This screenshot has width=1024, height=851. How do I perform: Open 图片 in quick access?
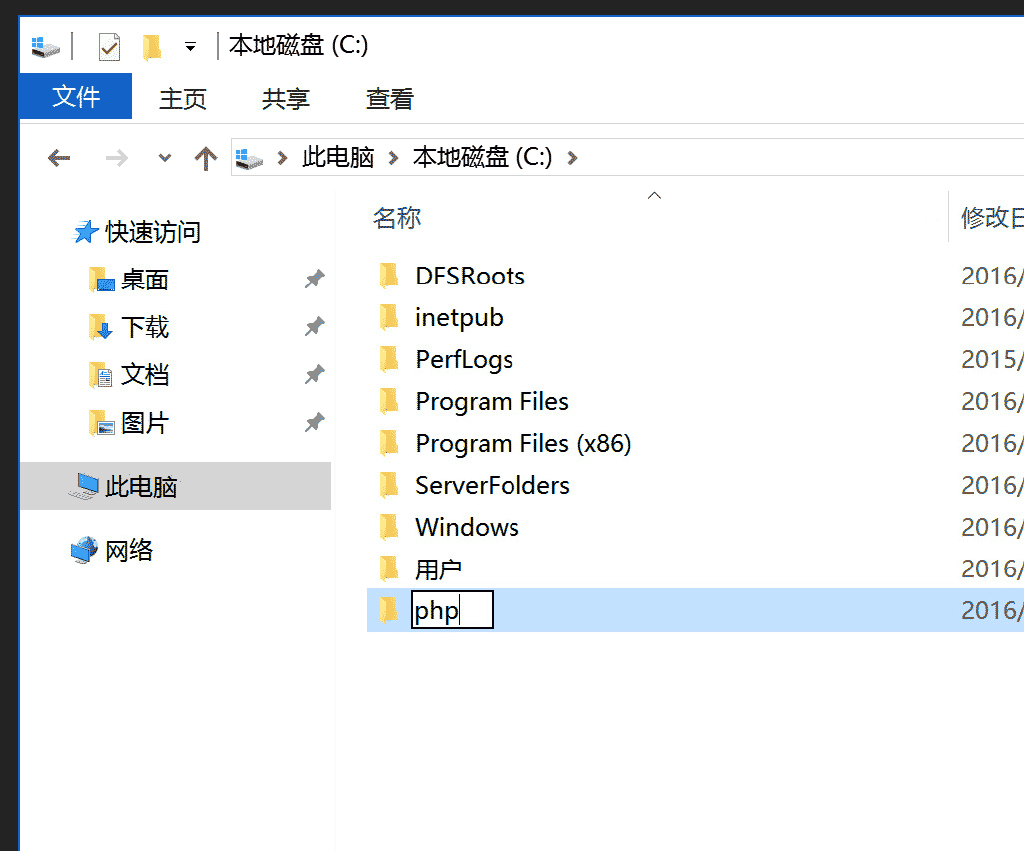[x=144, y=423]
